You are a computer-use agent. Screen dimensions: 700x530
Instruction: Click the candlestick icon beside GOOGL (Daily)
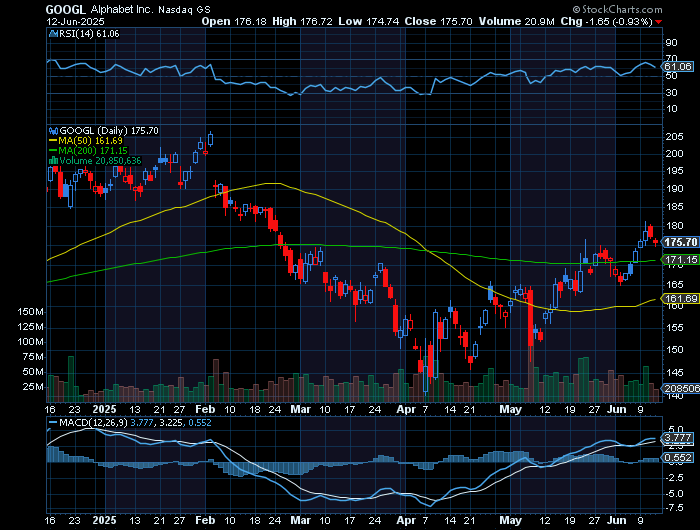53,131
